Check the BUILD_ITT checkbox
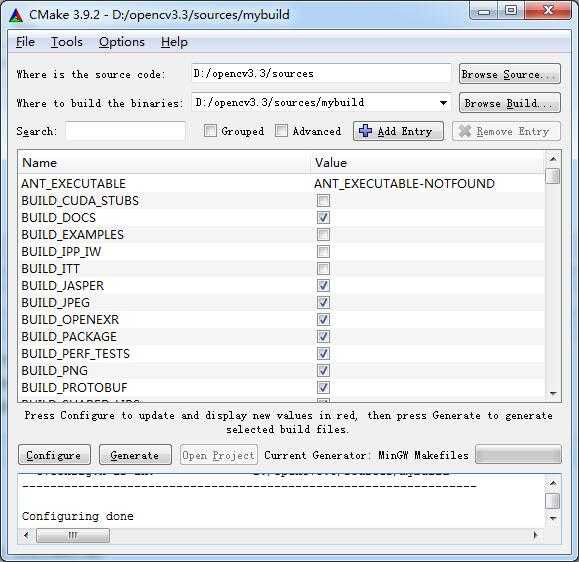This screenshot has height=562, width=579. click(323, 268)
